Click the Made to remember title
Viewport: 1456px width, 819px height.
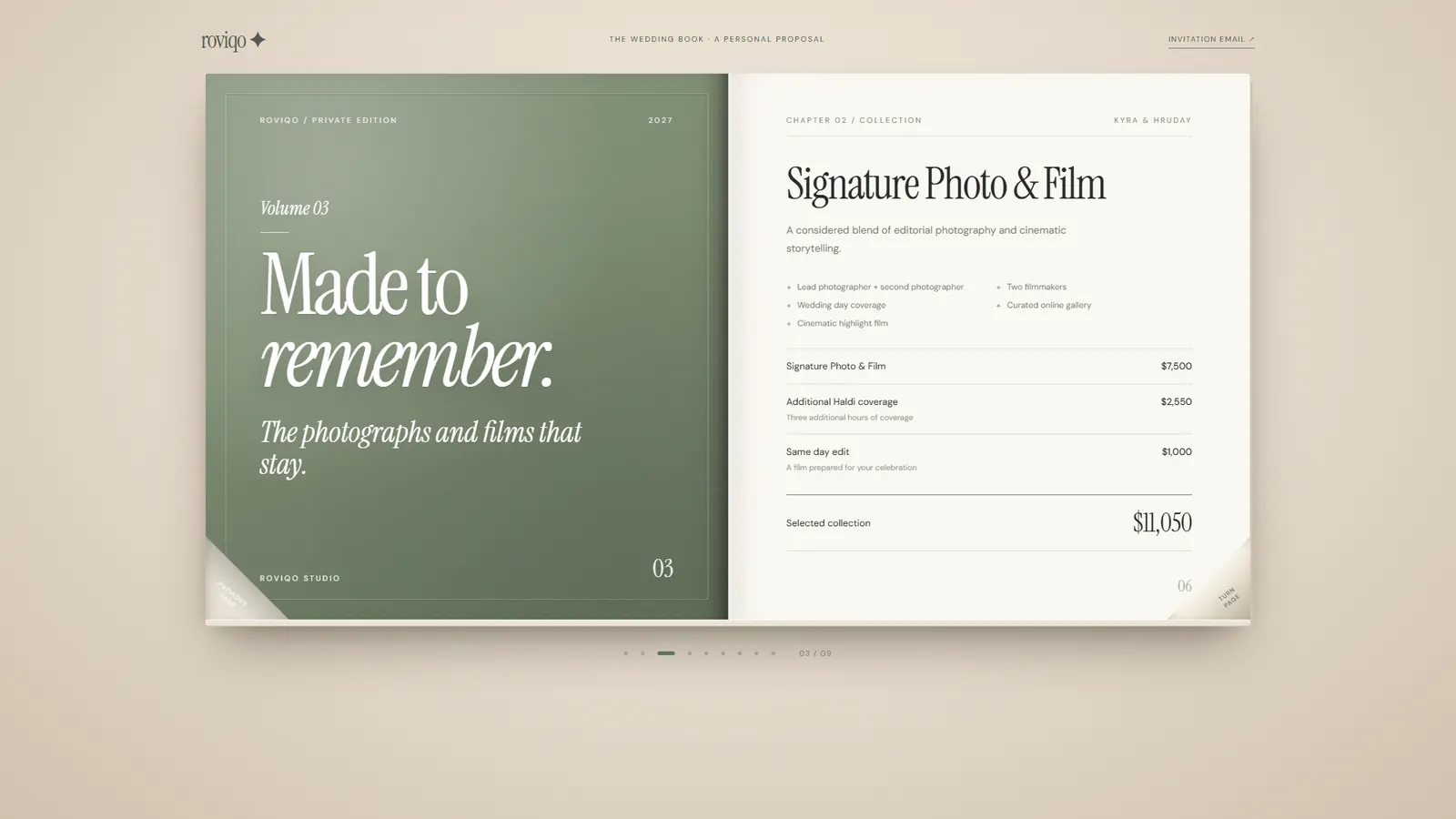[407, 319]
